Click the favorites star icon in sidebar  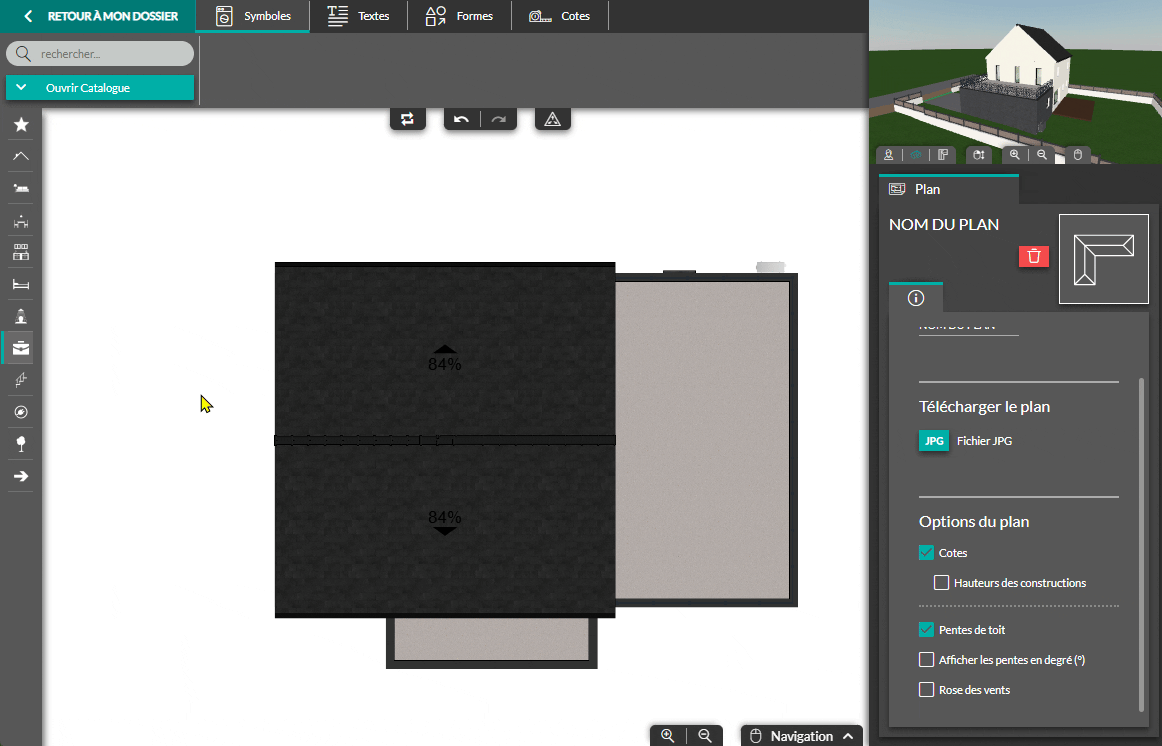pyautogui.click(x=21, y=125)
